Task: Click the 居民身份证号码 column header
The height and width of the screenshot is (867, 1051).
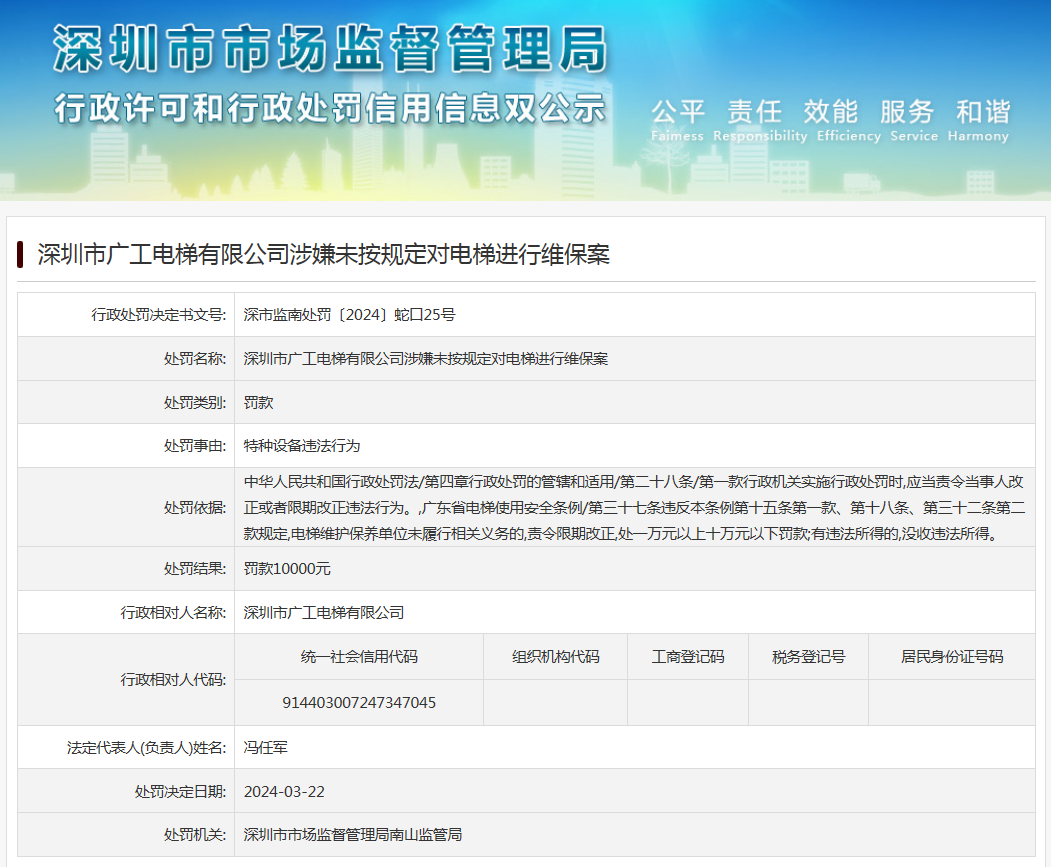Action: pyautogui.click(x=952, y=656)
